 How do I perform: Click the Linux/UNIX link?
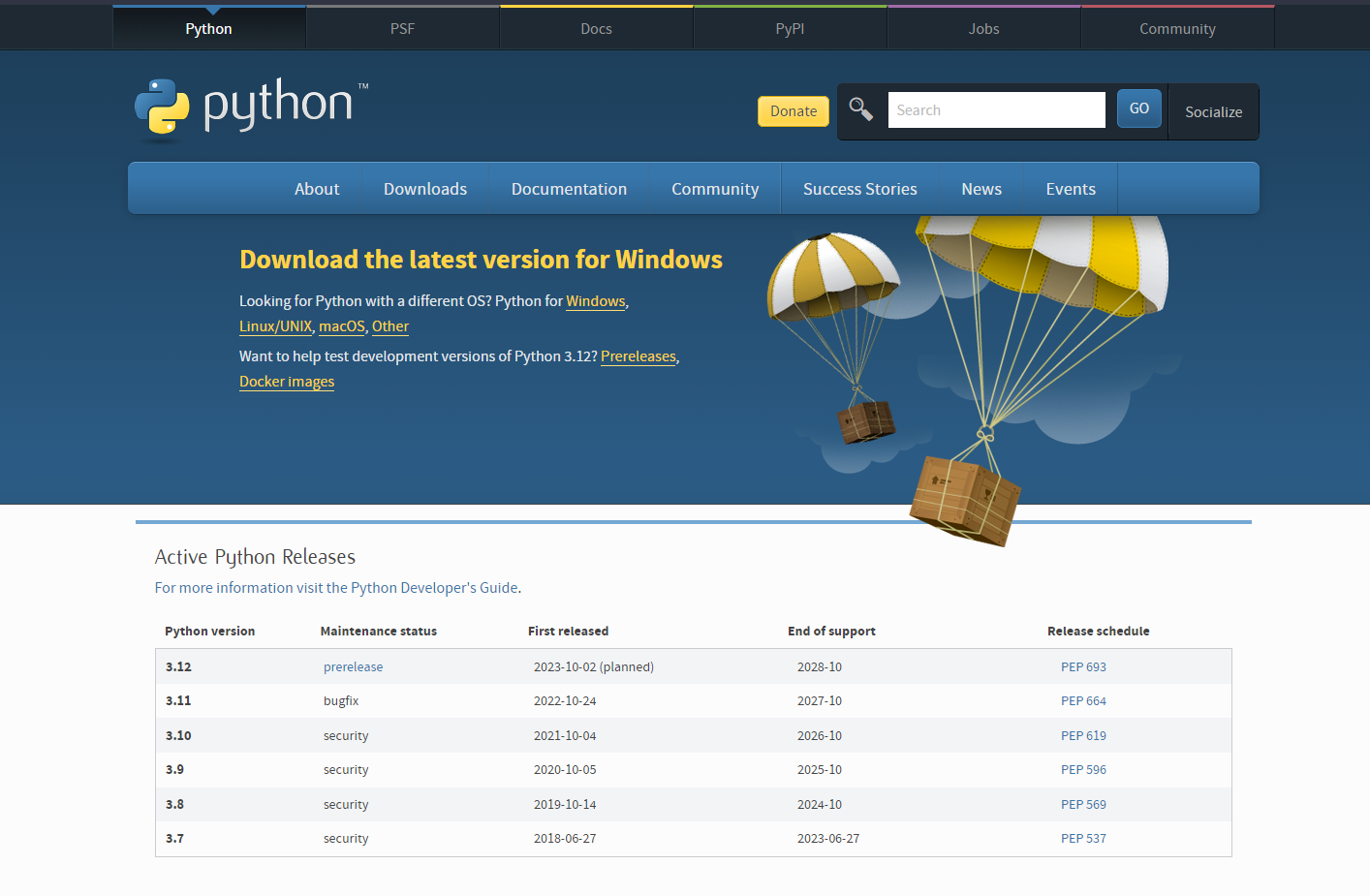click(x=276, y=326)
